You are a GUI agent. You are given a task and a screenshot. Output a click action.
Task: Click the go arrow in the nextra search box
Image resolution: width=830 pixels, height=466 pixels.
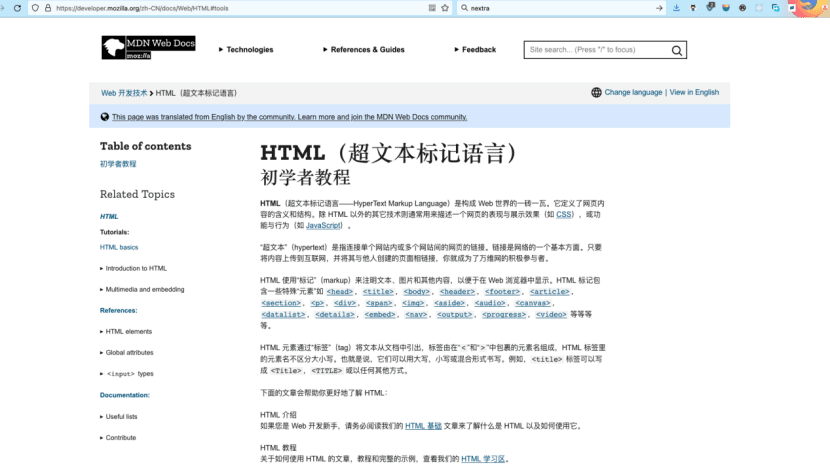659,8
